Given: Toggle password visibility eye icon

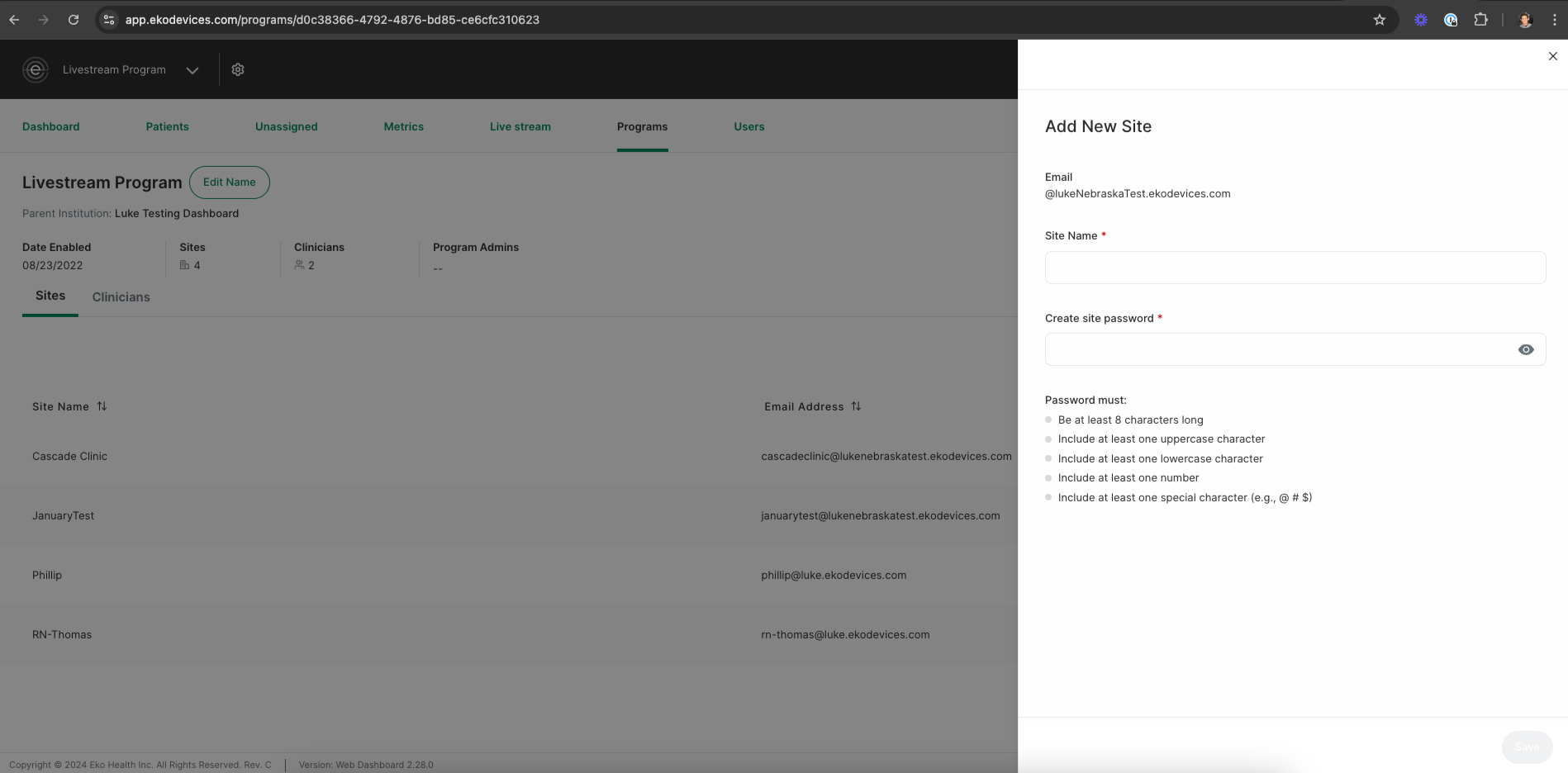Looking at the screenshot, I should [x=1526, y=349].
